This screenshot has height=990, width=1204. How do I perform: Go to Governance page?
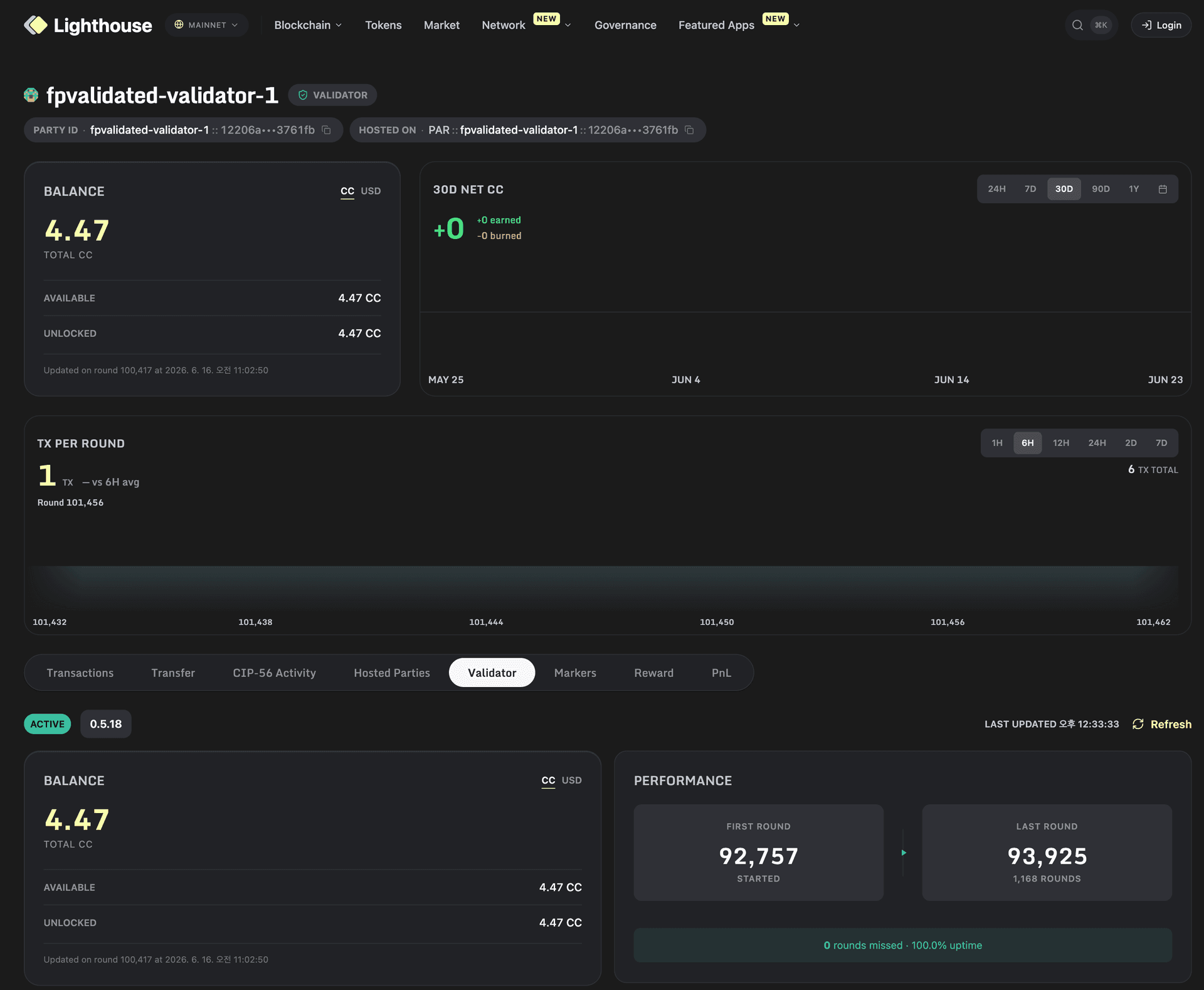(x=625, y=25)
